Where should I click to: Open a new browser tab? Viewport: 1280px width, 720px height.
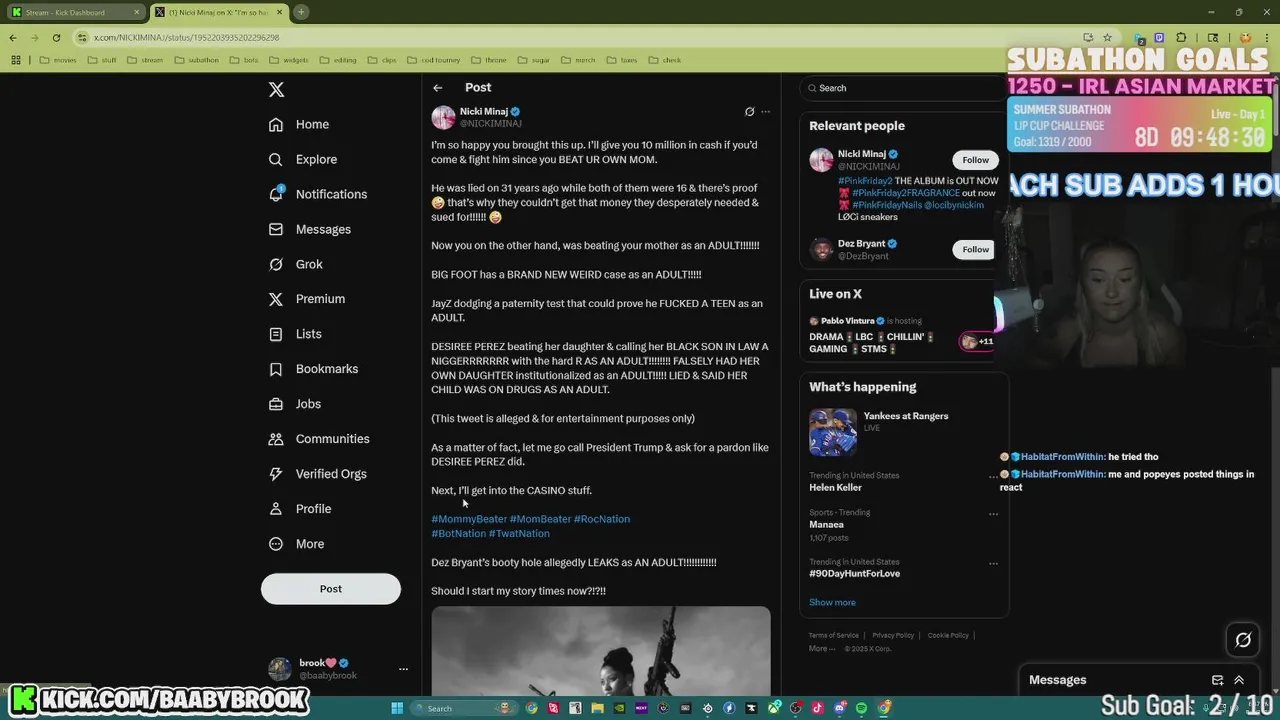tap(301, 12)
